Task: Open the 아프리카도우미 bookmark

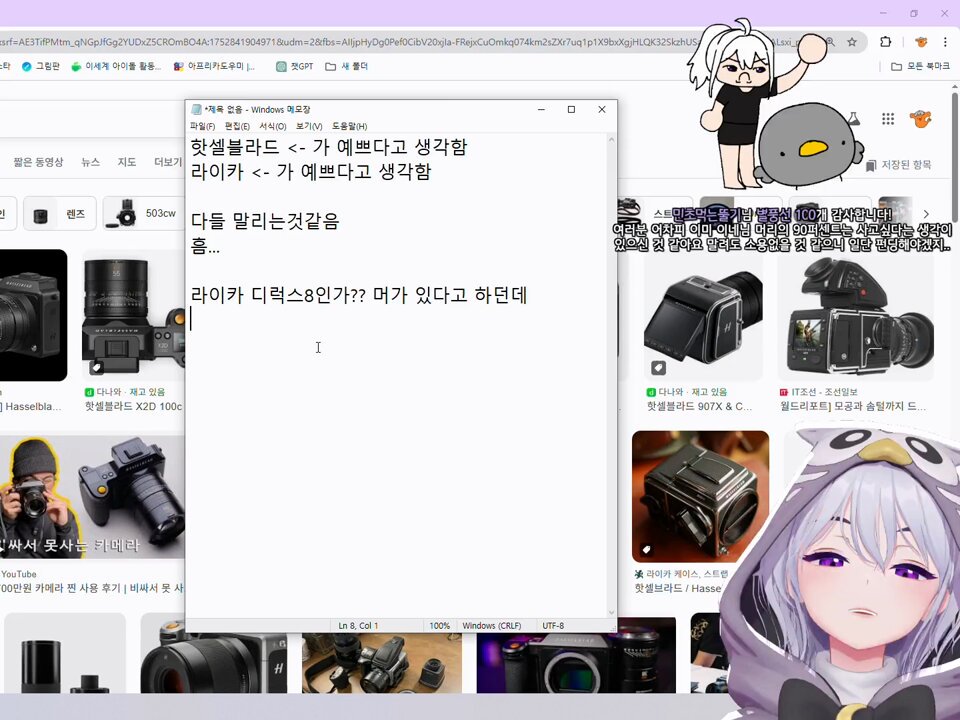Action: click(214, 66)
